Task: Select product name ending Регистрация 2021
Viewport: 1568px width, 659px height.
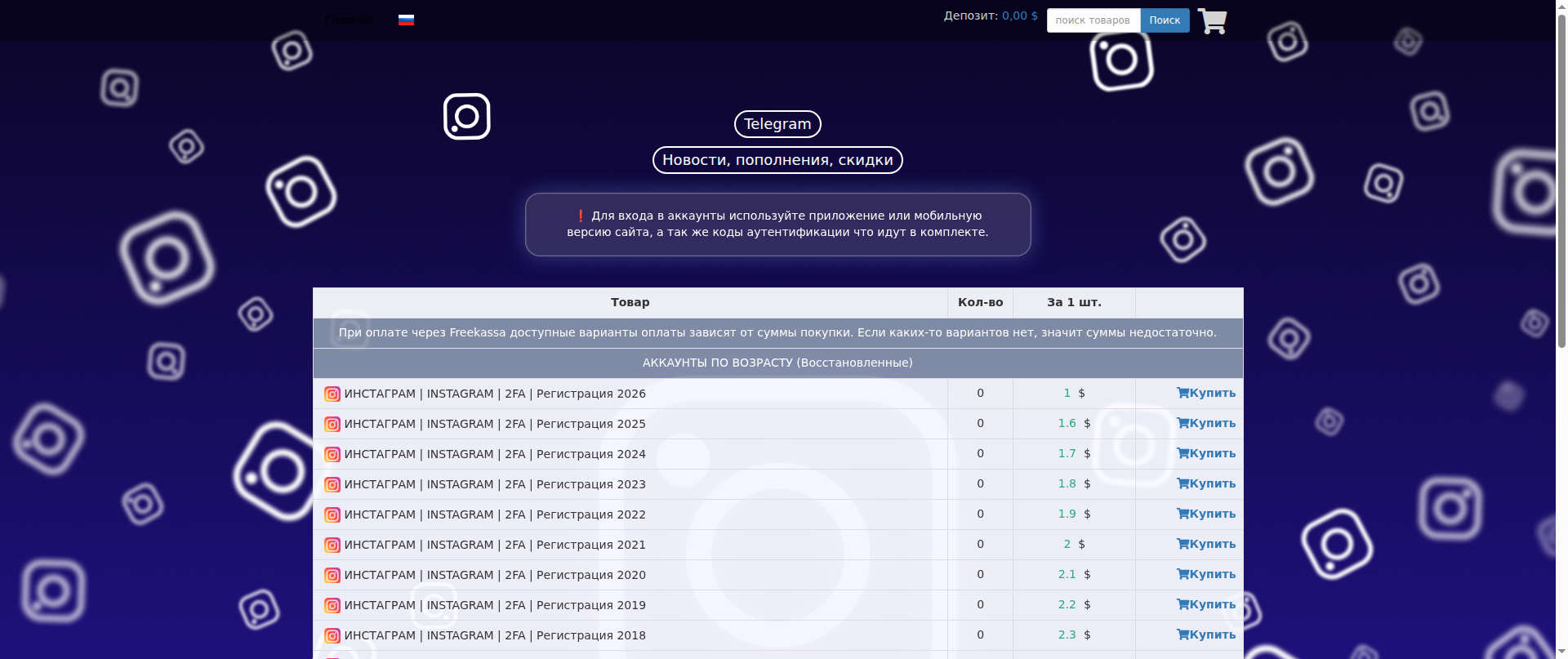Action: pos(495,545)
